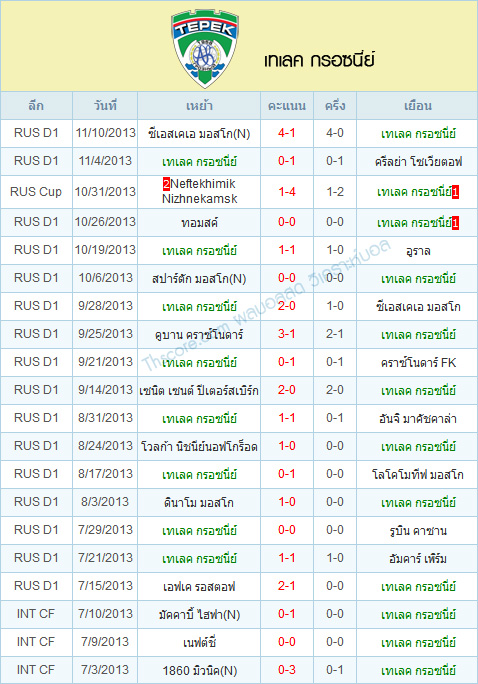Open the 0-0 score on 7/9/2013
Viewport: 478px width, 684px height.
[287, 642]
